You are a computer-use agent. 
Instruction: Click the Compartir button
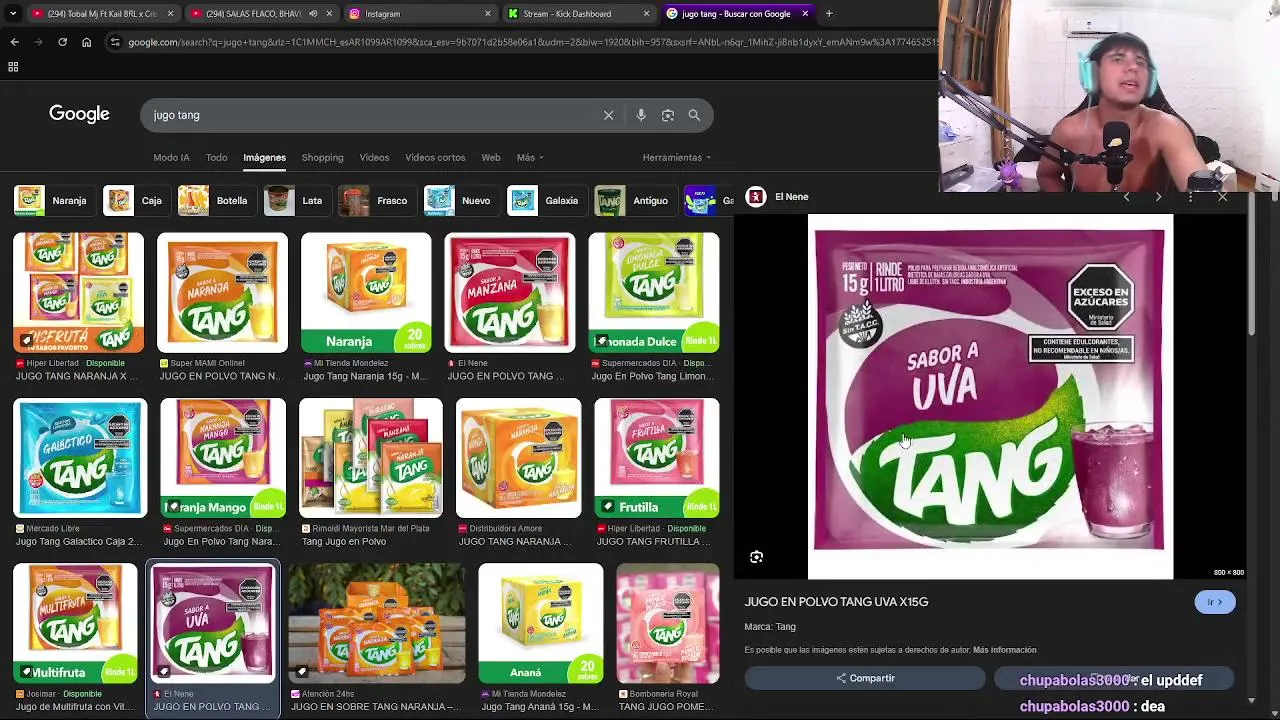click(x=865, y=678)
